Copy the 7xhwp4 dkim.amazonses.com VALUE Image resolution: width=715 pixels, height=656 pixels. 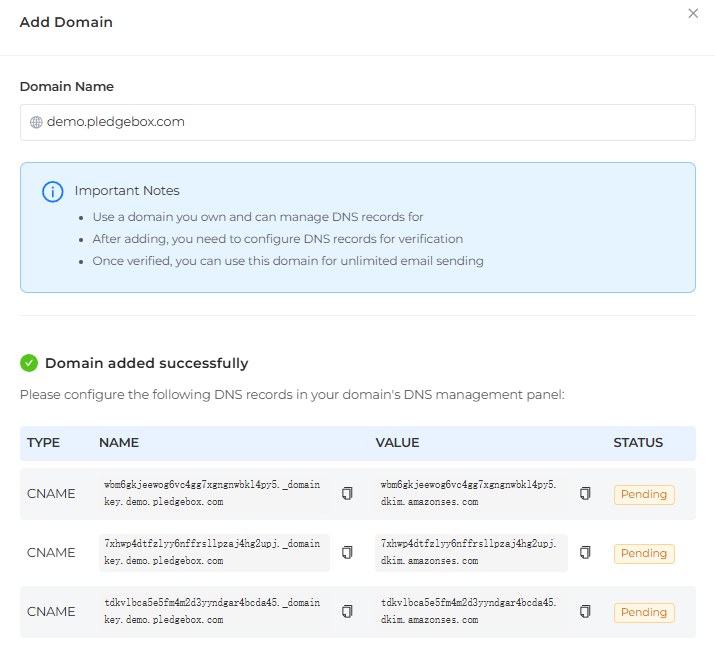[x=585, y=553]
